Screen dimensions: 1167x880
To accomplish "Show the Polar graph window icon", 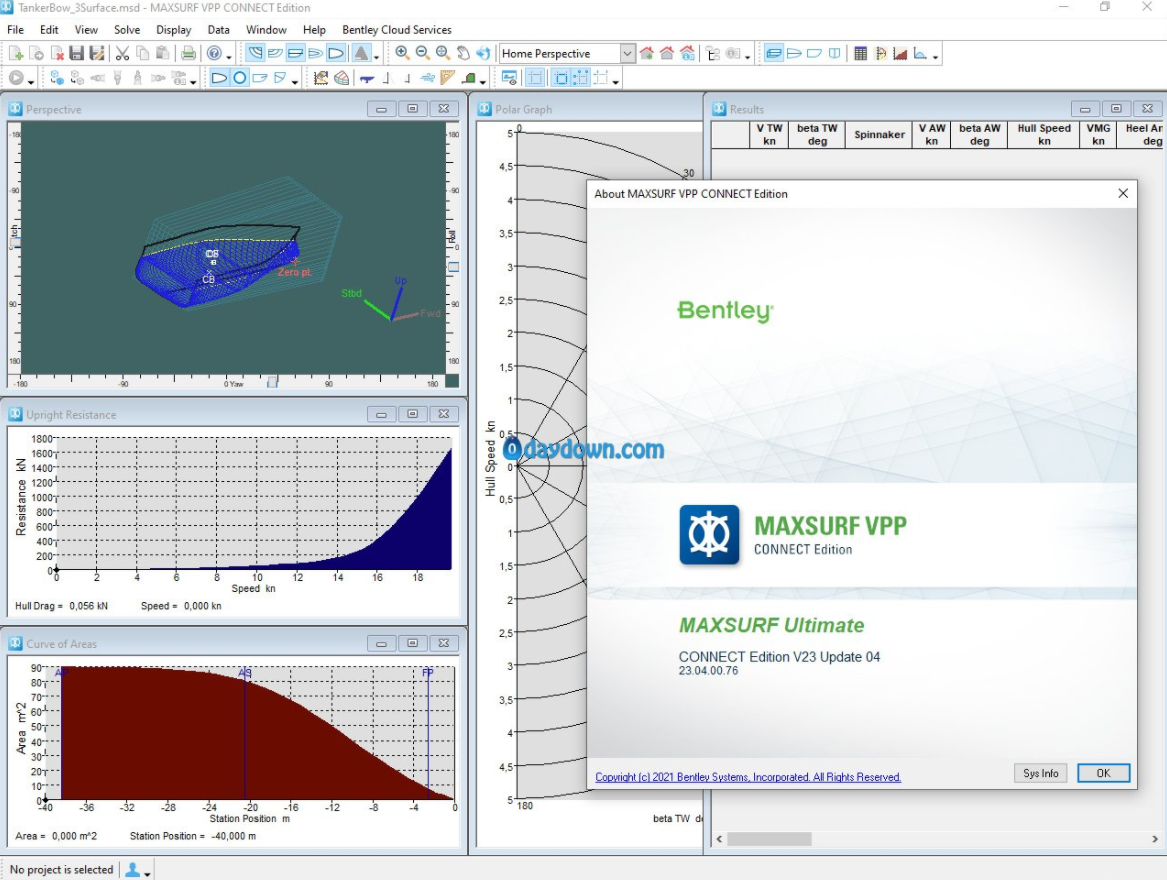I will [x=881, y=54].
